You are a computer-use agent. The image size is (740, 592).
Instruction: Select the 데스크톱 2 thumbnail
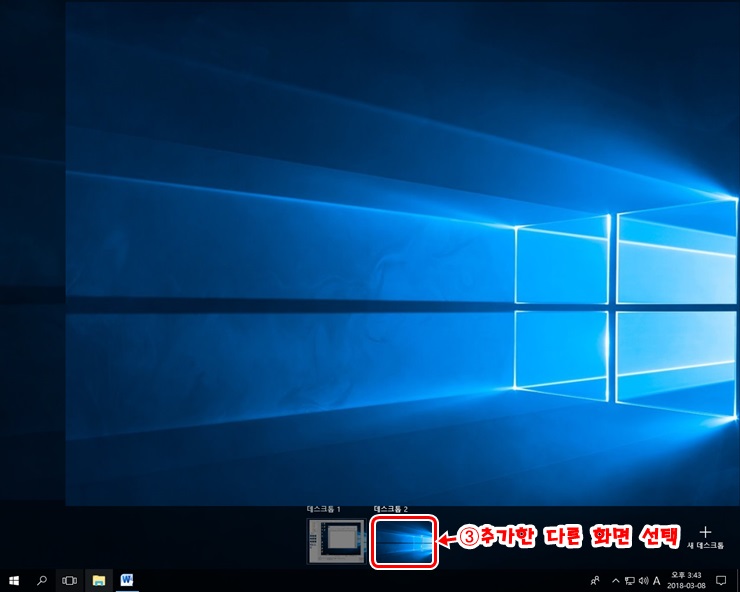point(403,541)
